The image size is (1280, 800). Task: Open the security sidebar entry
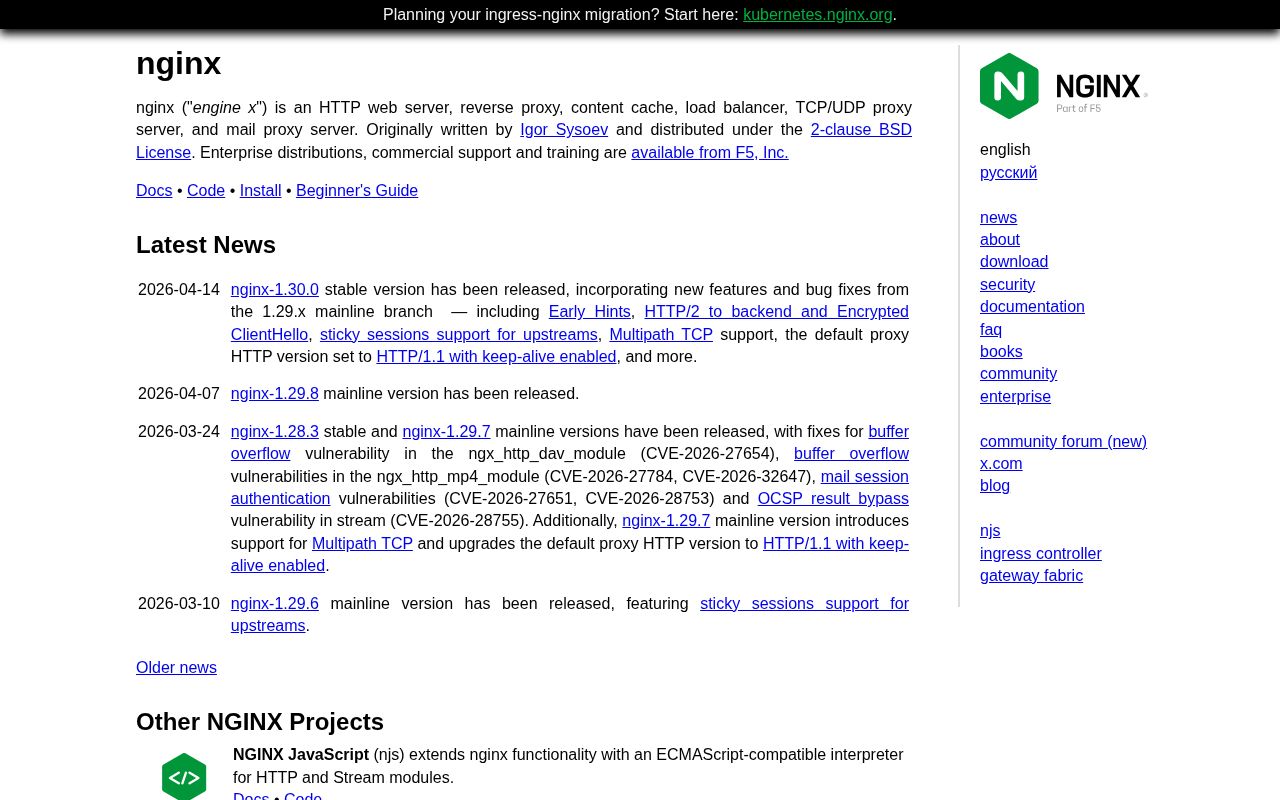click(1007, 284)
